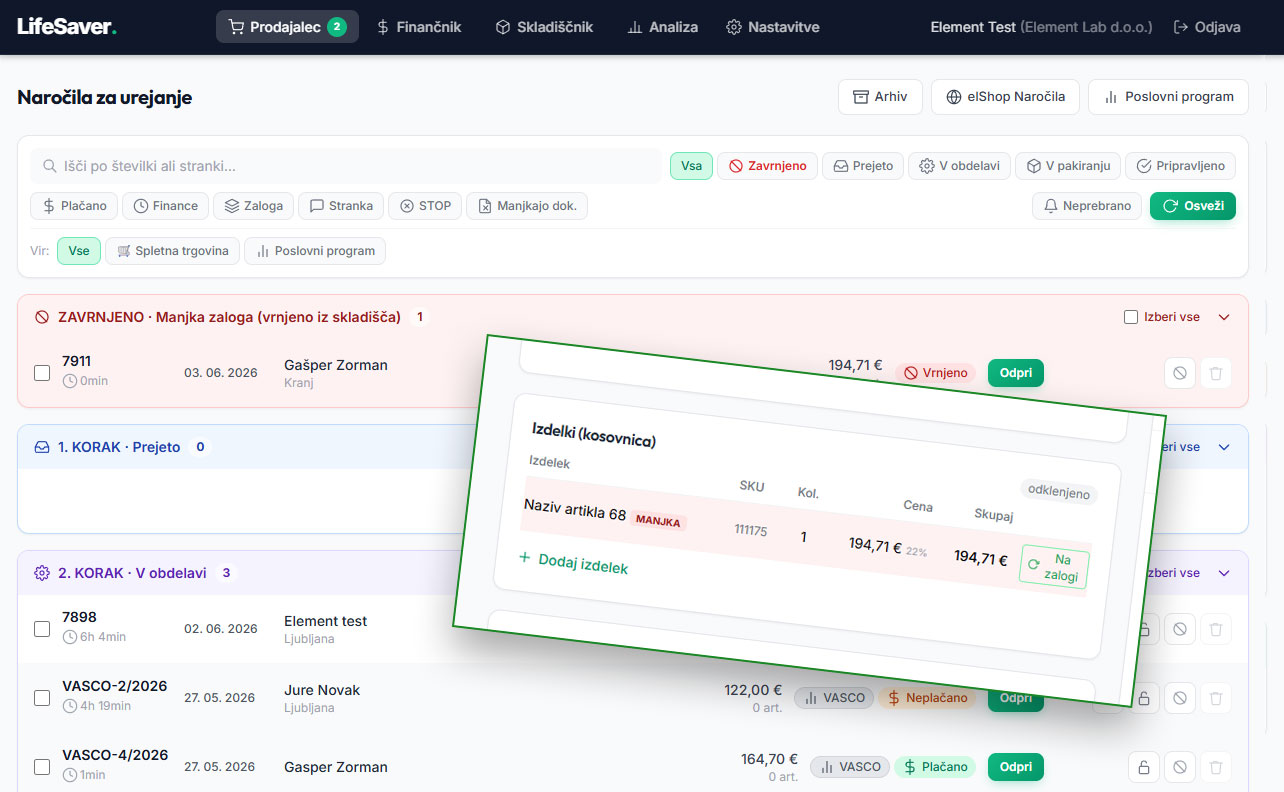Filter orders by Pripravljeno
1284x792 pixels.
coord(1180,166)
